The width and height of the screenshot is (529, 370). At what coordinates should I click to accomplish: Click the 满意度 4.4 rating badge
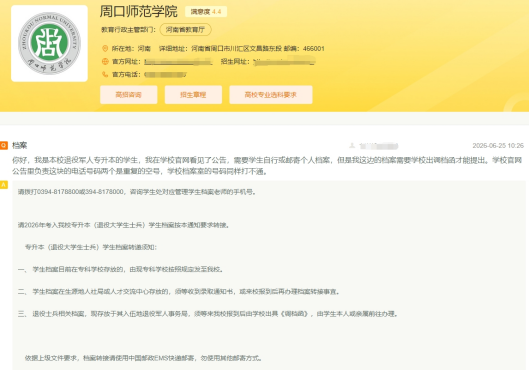click(x=206, y=12)
